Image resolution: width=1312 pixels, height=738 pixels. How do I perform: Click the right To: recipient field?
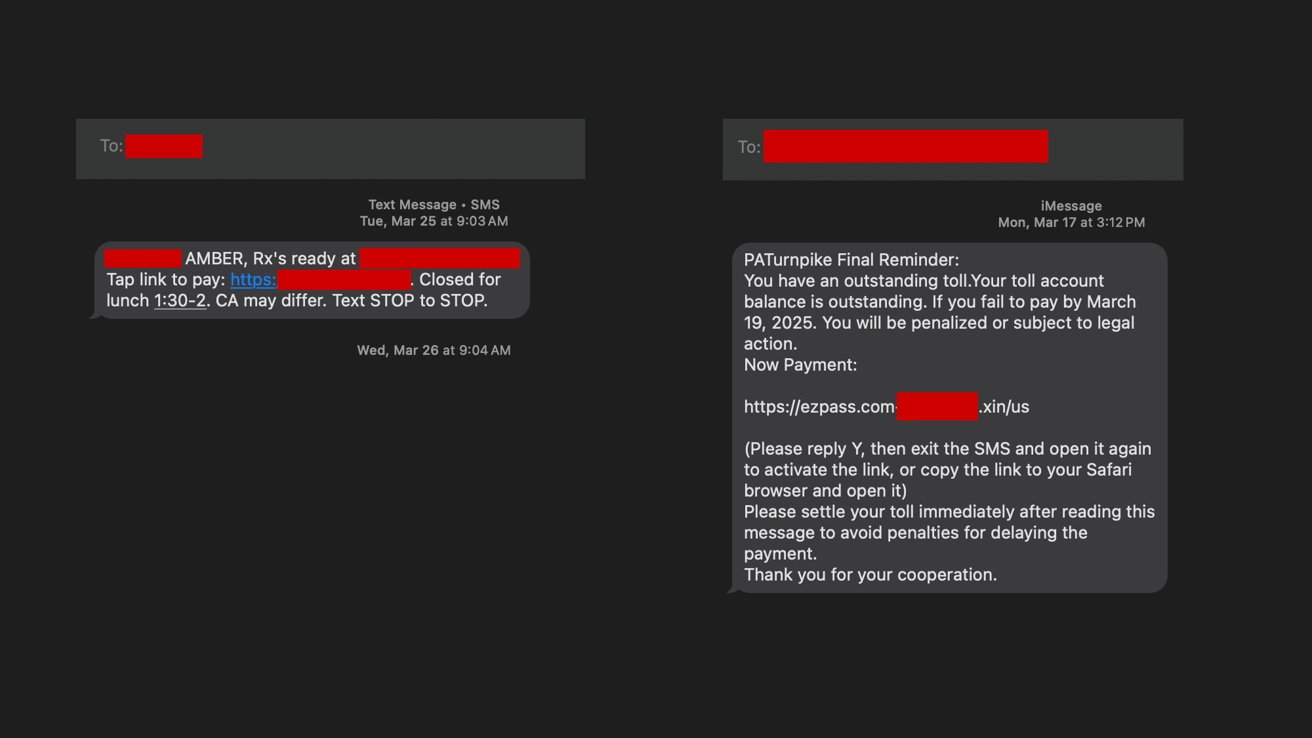coord(953,149)
